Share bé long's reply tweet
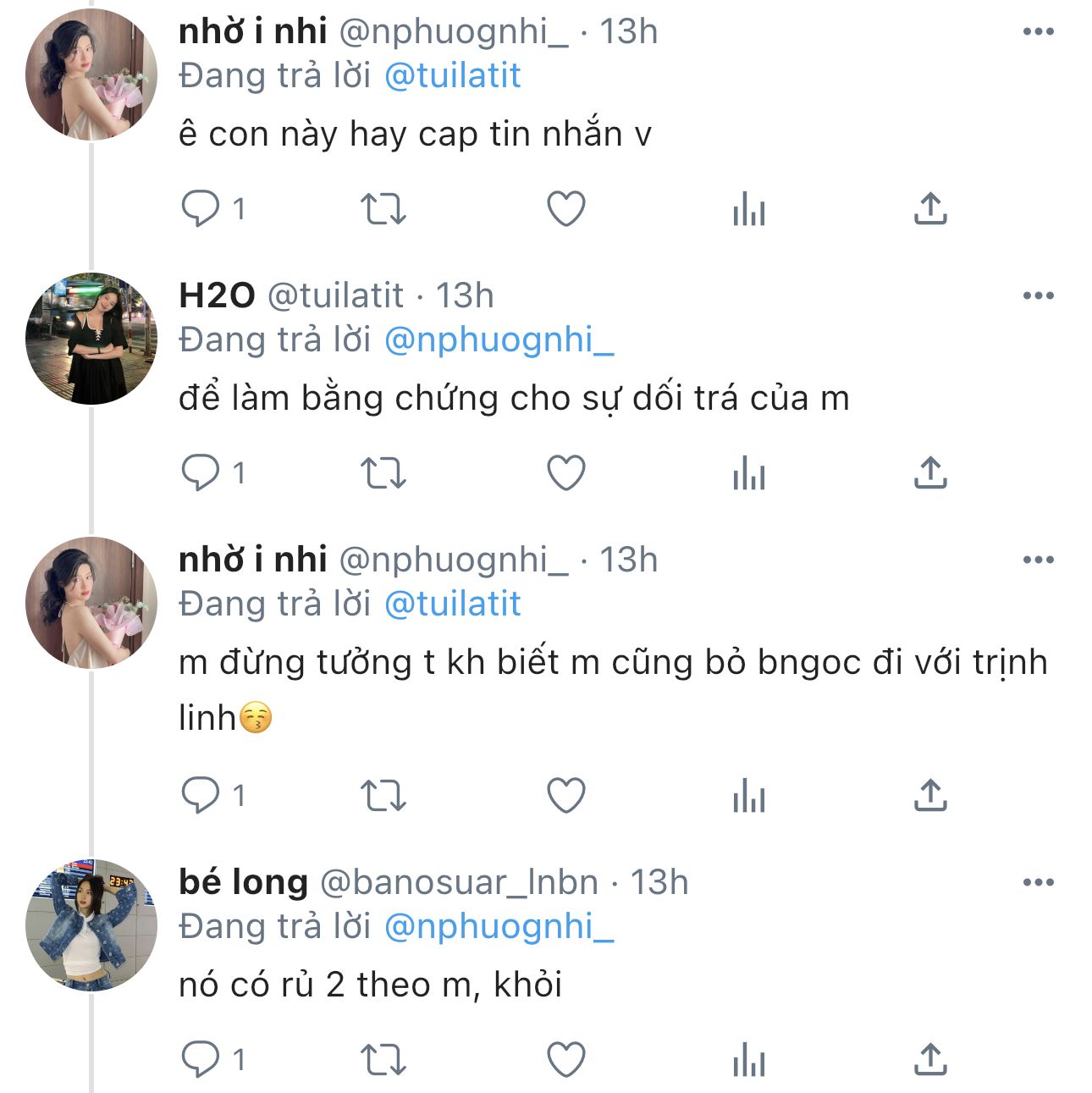Image resolution: width=1092 pixels, height=1093 pixels. (x=930, y=1060)
